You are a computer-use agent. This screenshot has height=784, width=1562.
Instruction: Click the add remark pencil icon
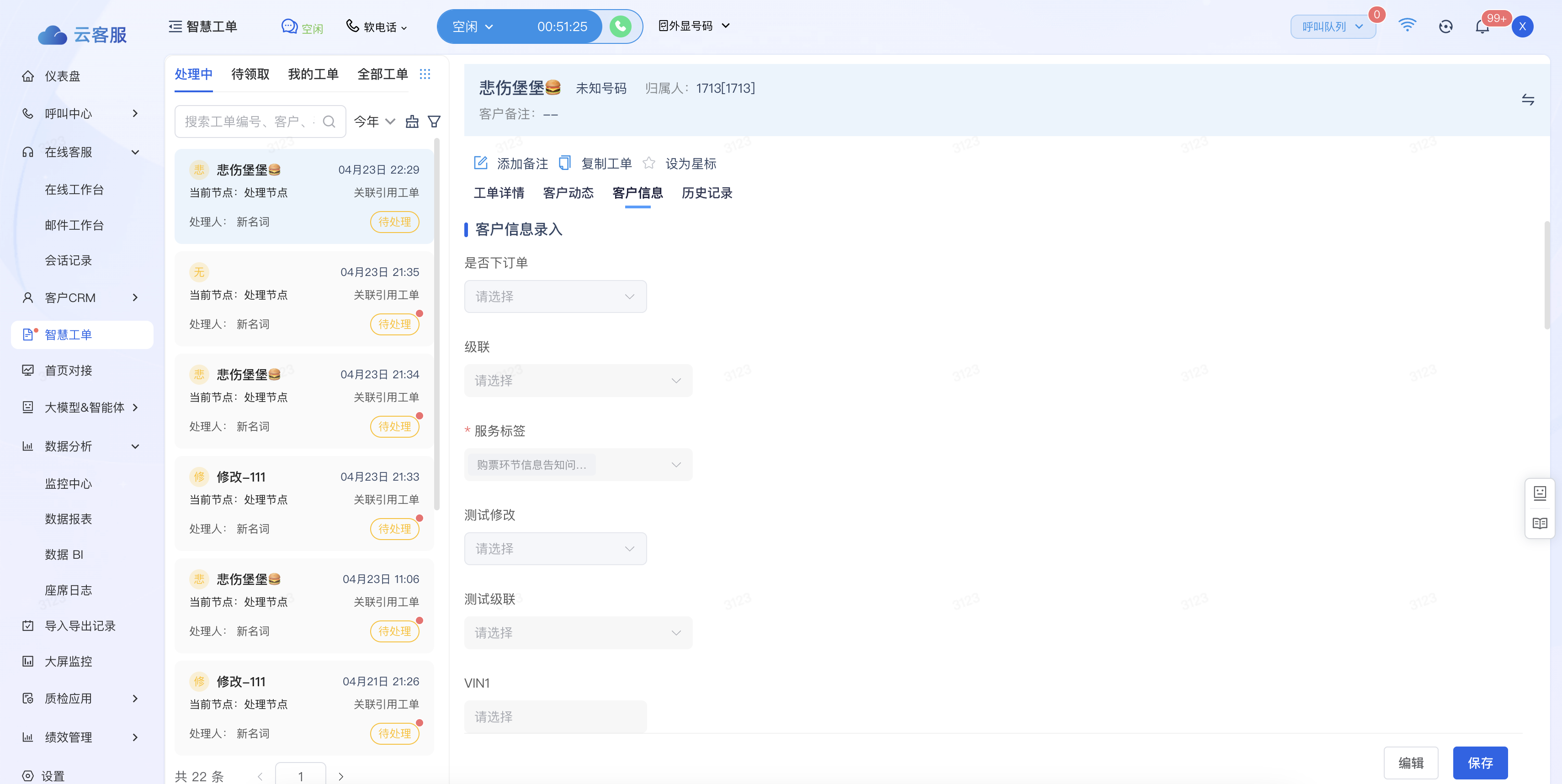[480, 163]
